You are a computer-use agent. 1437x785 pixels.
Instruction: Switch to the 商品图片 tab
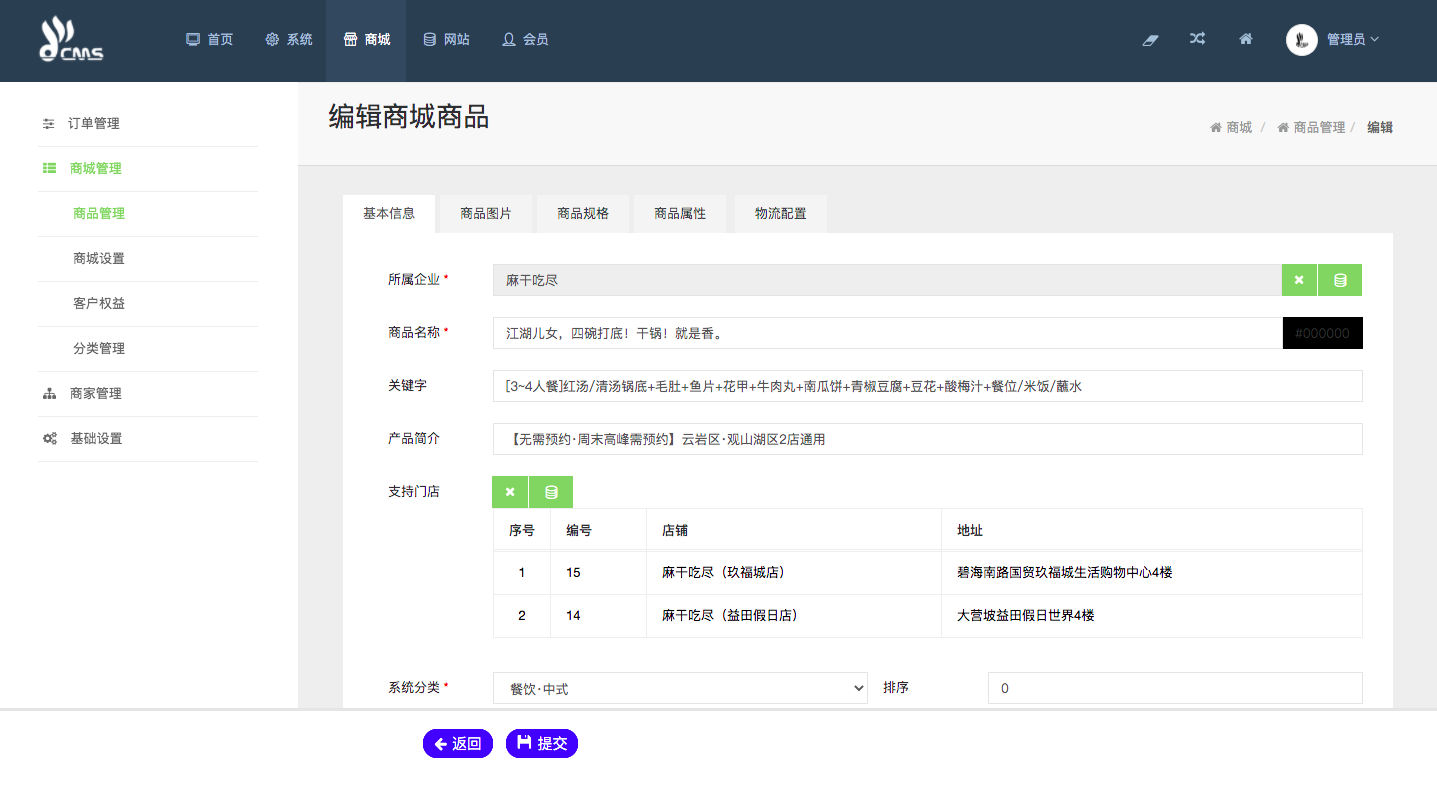coord(486,213)
